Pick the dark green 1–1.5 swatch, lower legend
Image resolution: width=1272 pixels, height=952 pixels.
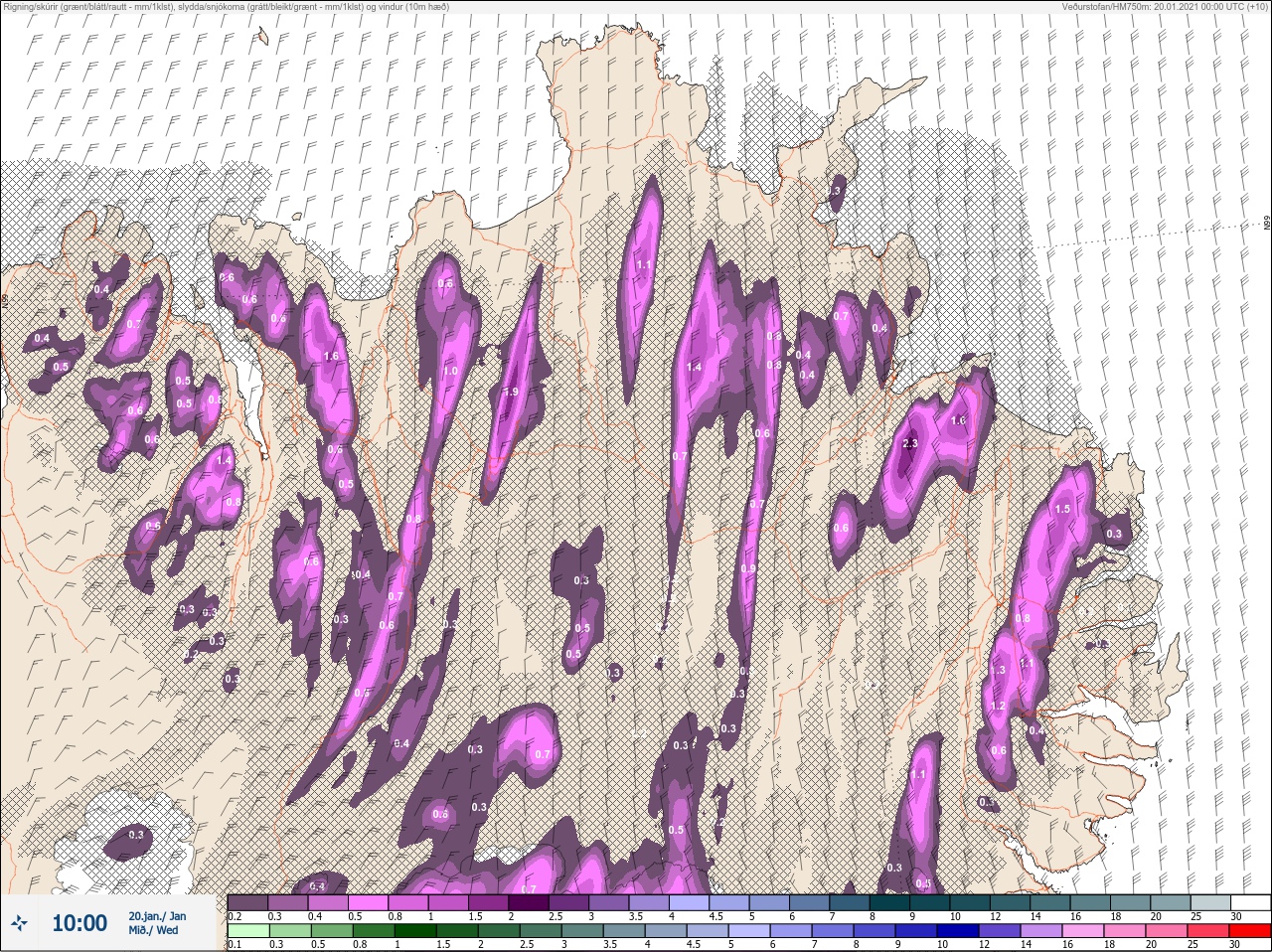click(414, 931)
